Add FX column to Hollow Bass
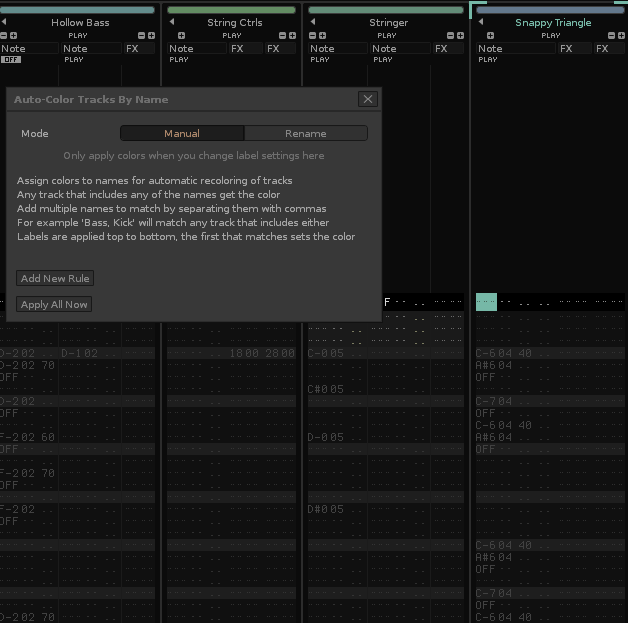The width and height of the screenshot is (628, 623). pos(151,35)
